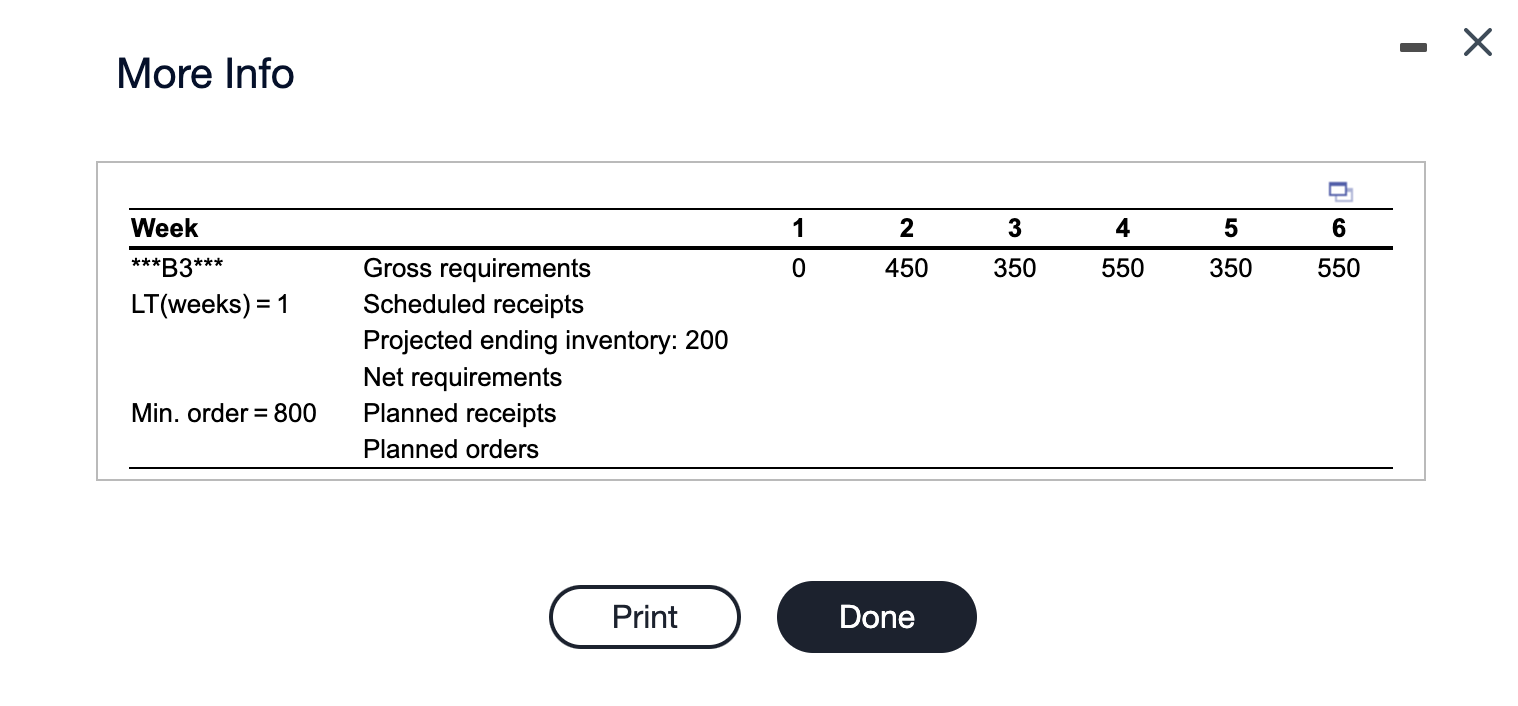Click the Print button
This screenshot has width=1518, height=706.
(x=644, y=617)
